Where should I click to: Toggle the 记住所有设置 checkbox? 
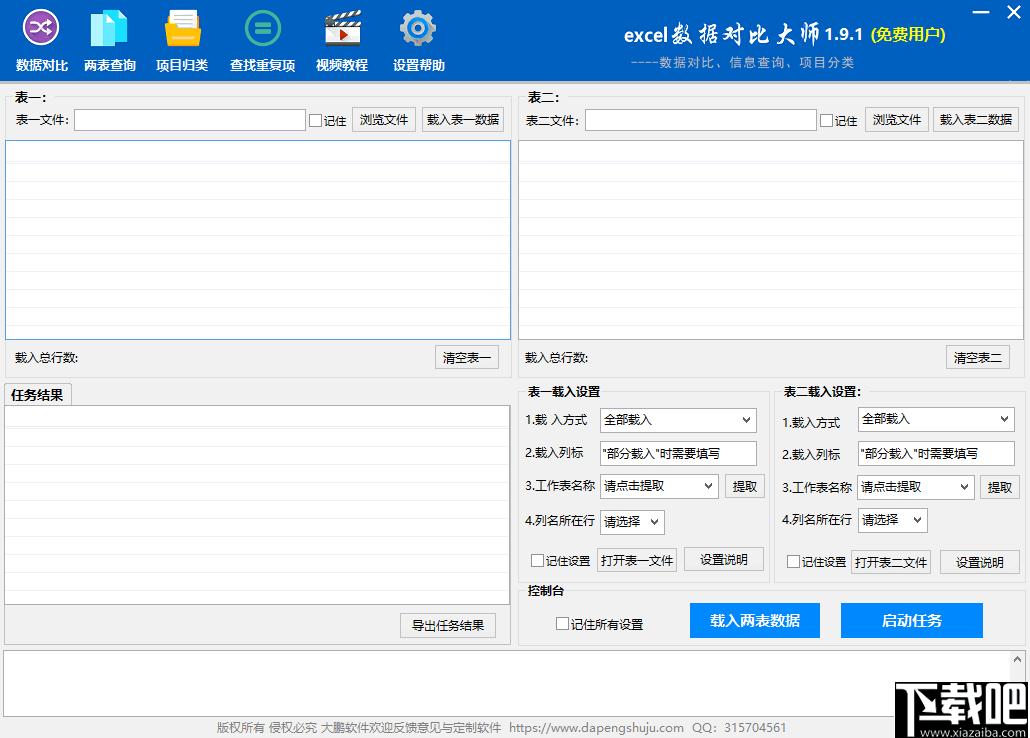coord(563,624)
